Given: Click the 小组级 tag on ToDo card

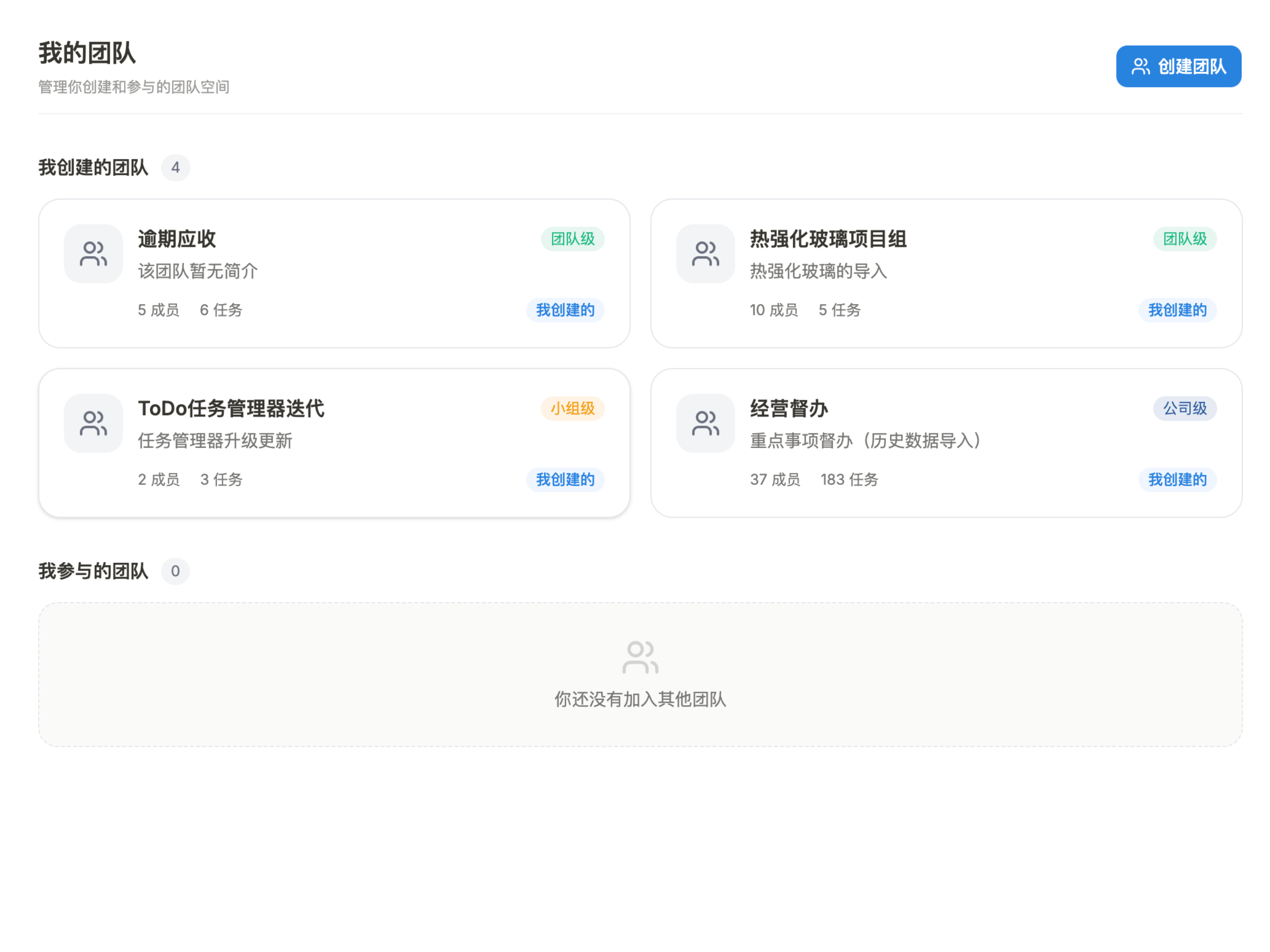Looking at the screenshot, I should coord(572,409).
